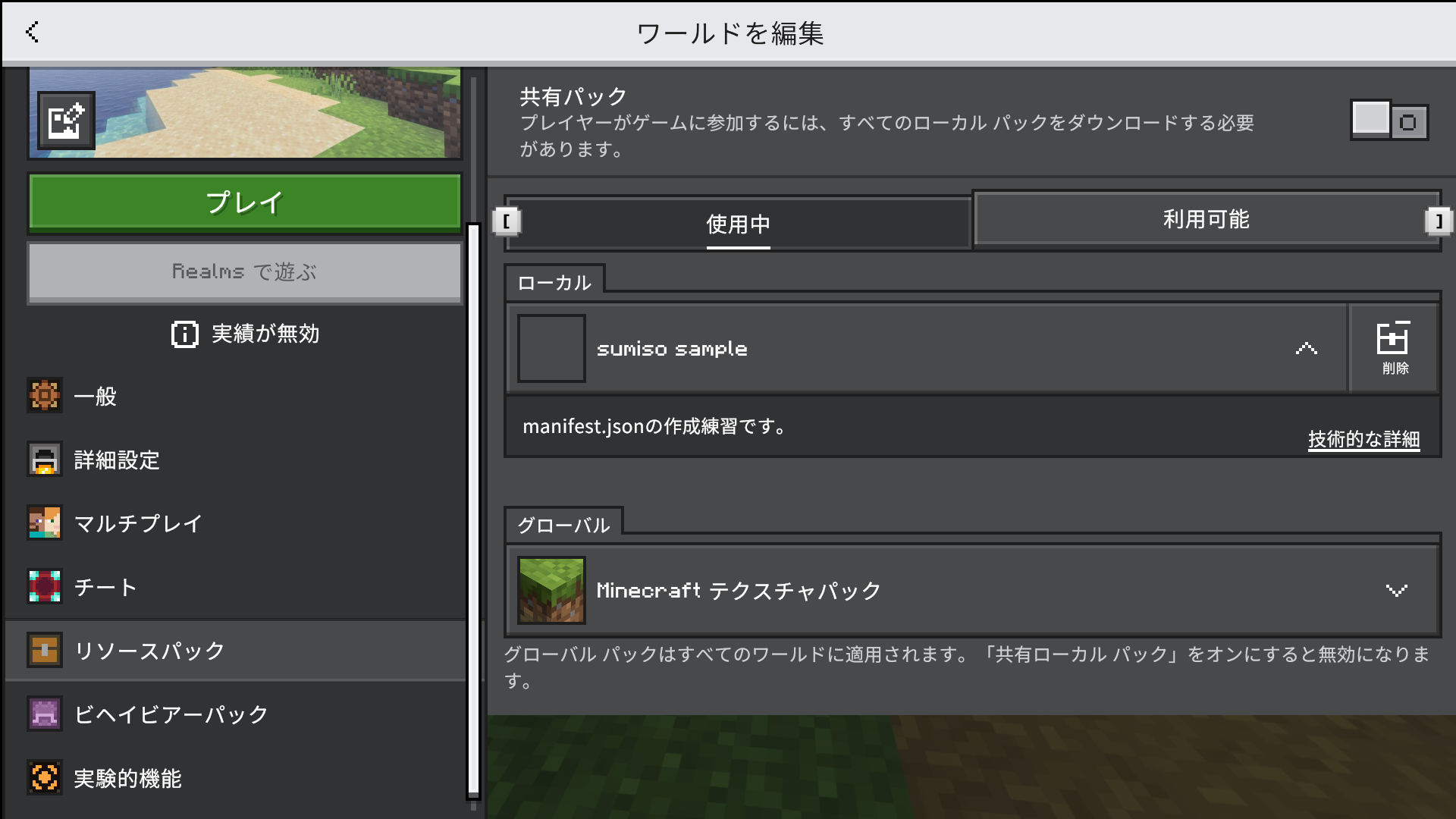Click the 詳細設定 sidebar icon

[45, 460]
